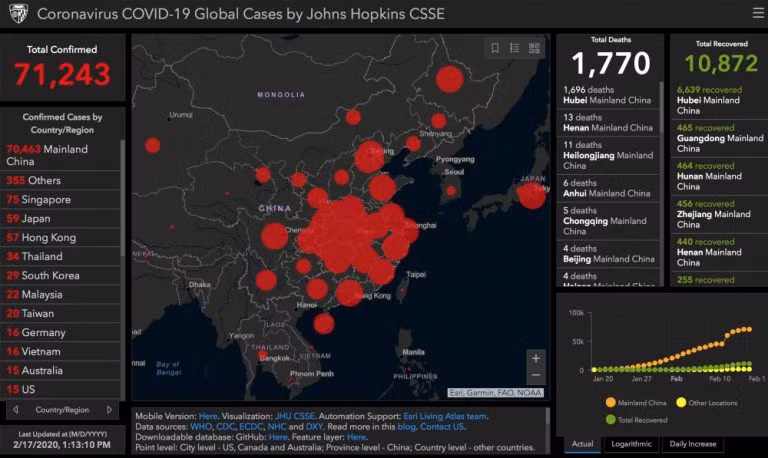Viewport: 768px width, 458px height.
Task: Zoom out on the map with minus
Action: coord(536,376)
